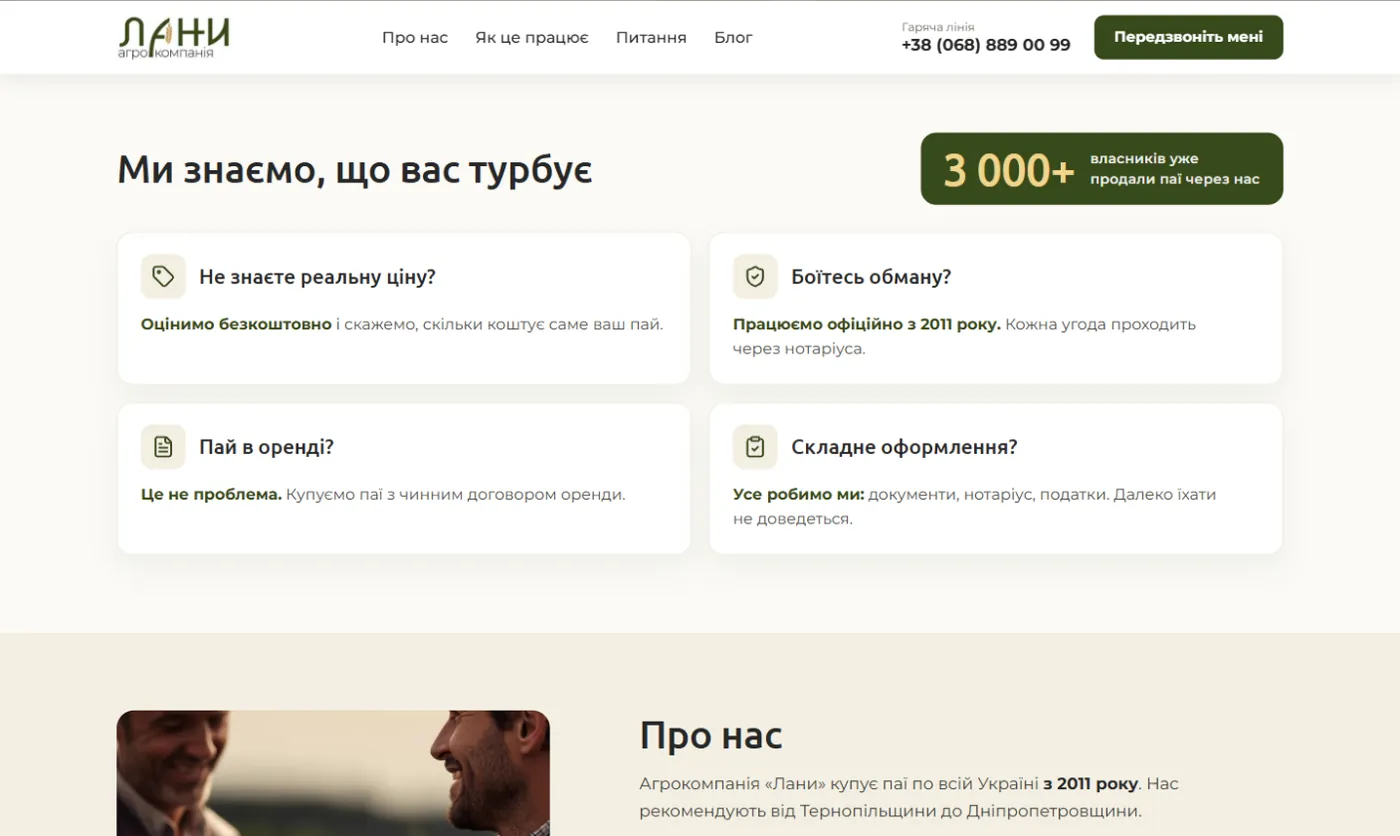Select the "Не знаєте реальну ціну?" card title
The height and width of the screenshot is (836, 1400).
(x=317, y=277)
